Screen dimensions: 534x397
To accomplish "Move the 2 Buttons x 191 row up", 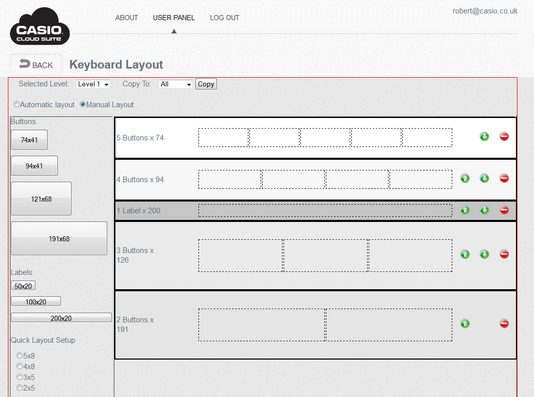I will tap(465, 323).
